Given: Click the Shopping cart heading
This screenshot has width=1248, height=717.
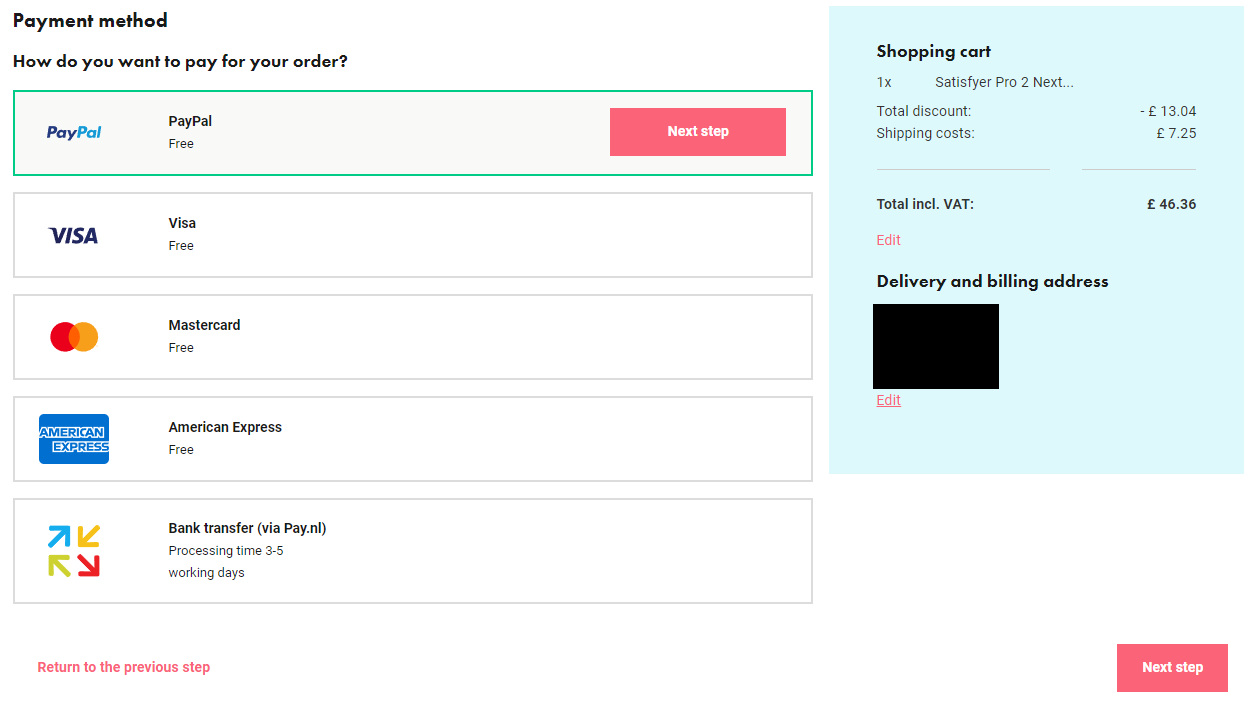Looking at the screenshot, I should [x=934, y=51].
